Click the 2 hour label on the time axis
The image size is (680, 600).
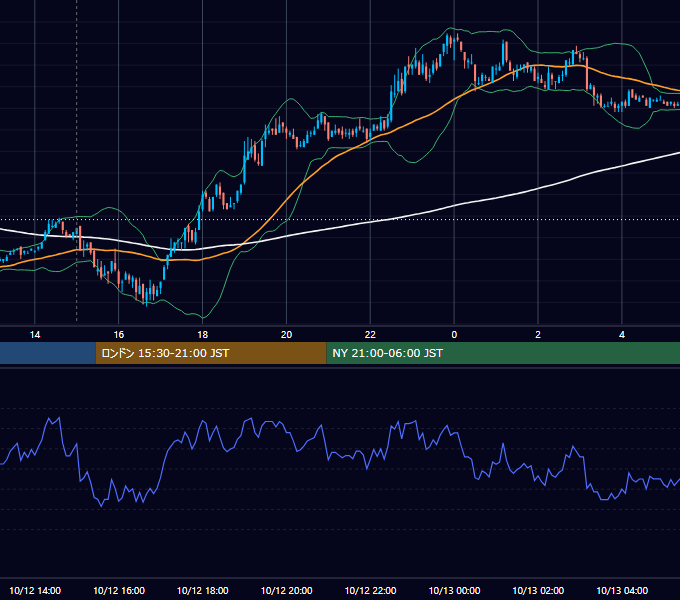click(x=538, y=335)
